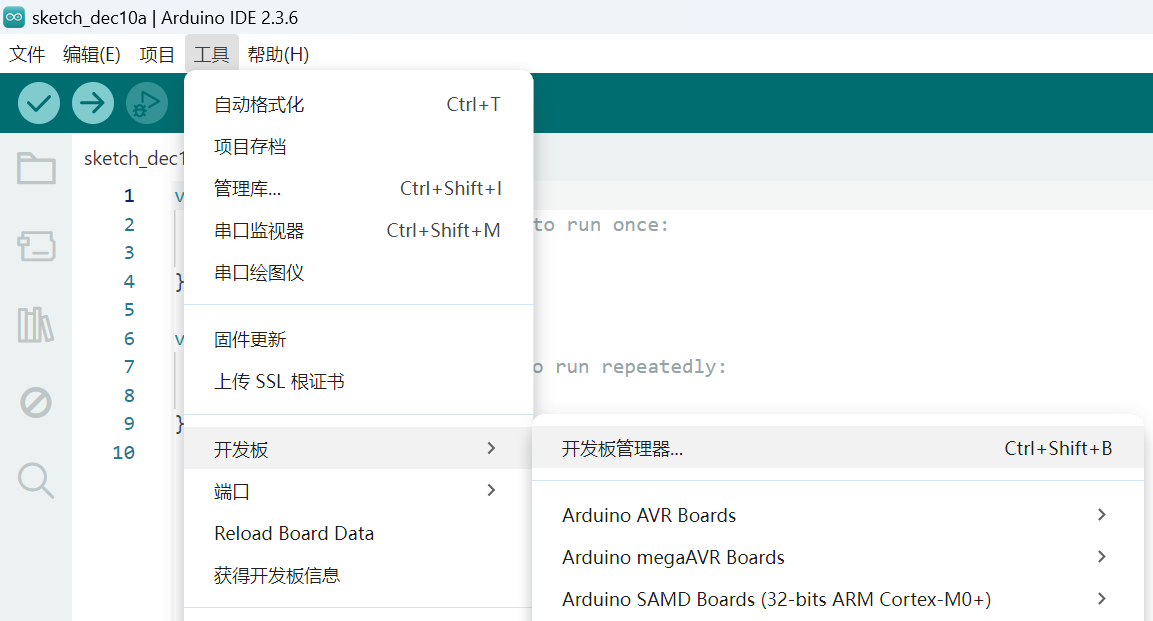This screenshot has height=621, width=1153.
Task: Select 自动格式化 menu entry
Action: tap(259, 105)
